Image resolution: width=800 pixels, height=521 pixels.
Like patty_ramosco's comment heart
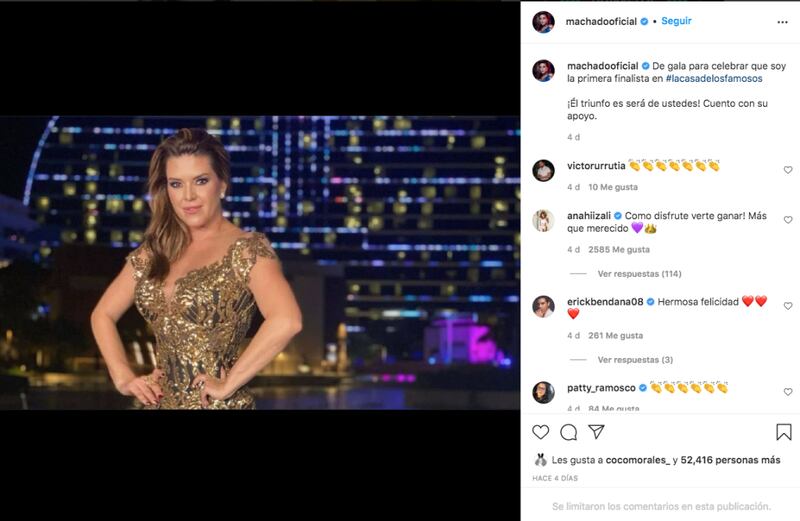[788, 392]
